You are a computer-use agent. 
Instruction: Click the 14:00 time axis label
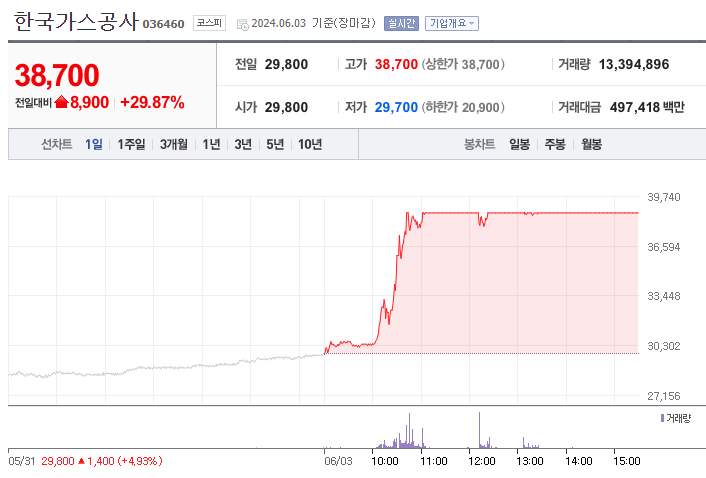579,461
